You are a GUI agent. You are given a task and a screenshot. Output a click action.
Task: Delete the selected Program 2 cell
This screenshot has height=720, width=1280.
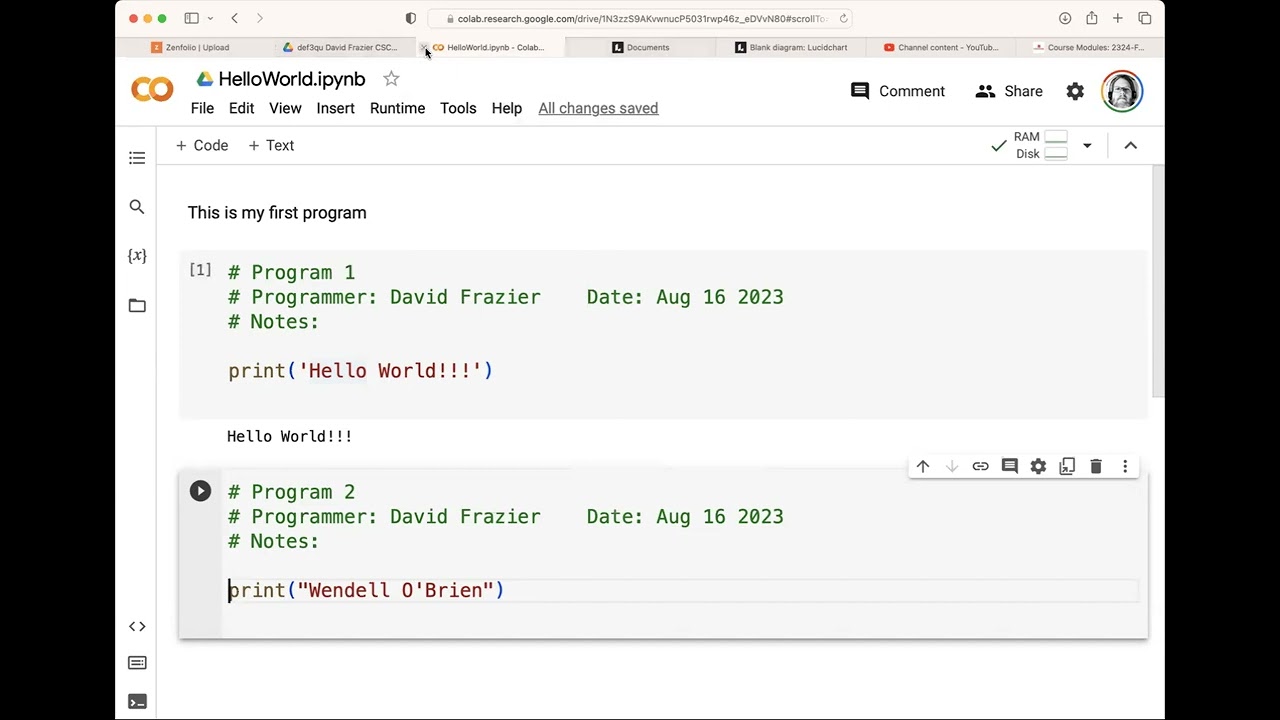1096,467
